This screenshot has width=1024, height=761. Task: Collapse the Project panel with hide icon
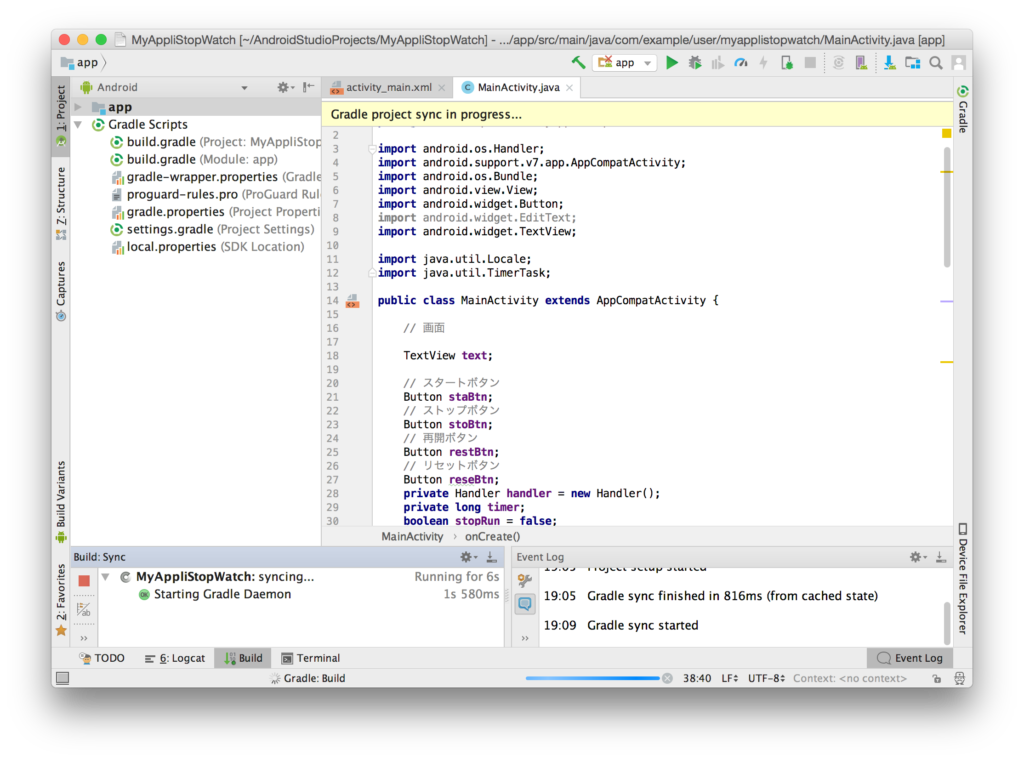coord(308,87)
